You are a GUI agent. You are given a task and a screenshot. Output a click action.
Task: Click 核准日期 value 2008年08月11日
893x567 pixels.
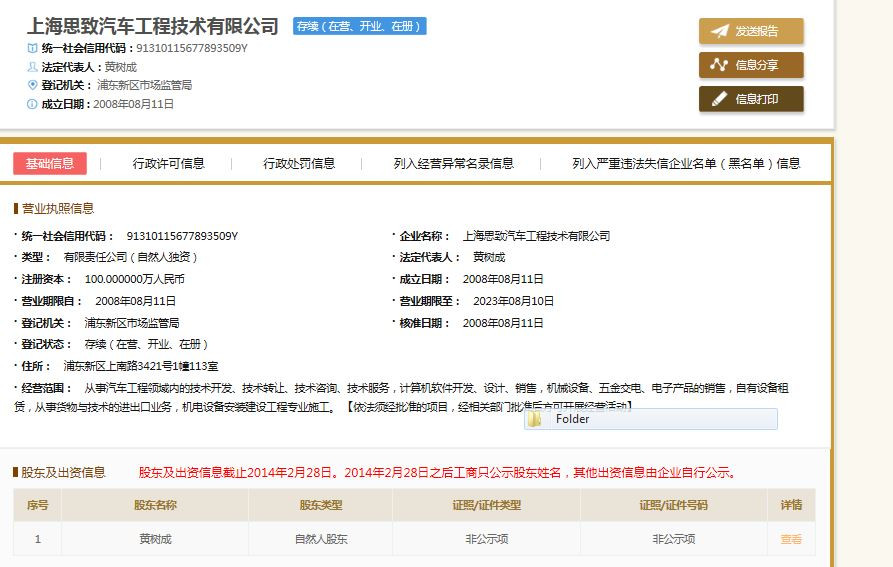[x=503, y=323]
